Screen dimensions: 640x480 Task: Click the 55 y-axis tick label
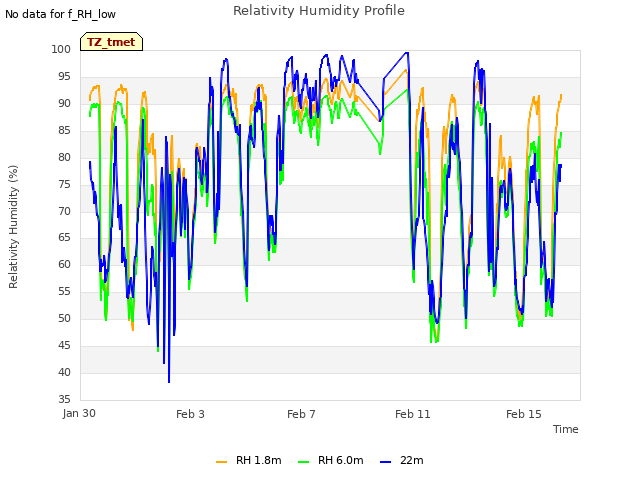[64, 291]
